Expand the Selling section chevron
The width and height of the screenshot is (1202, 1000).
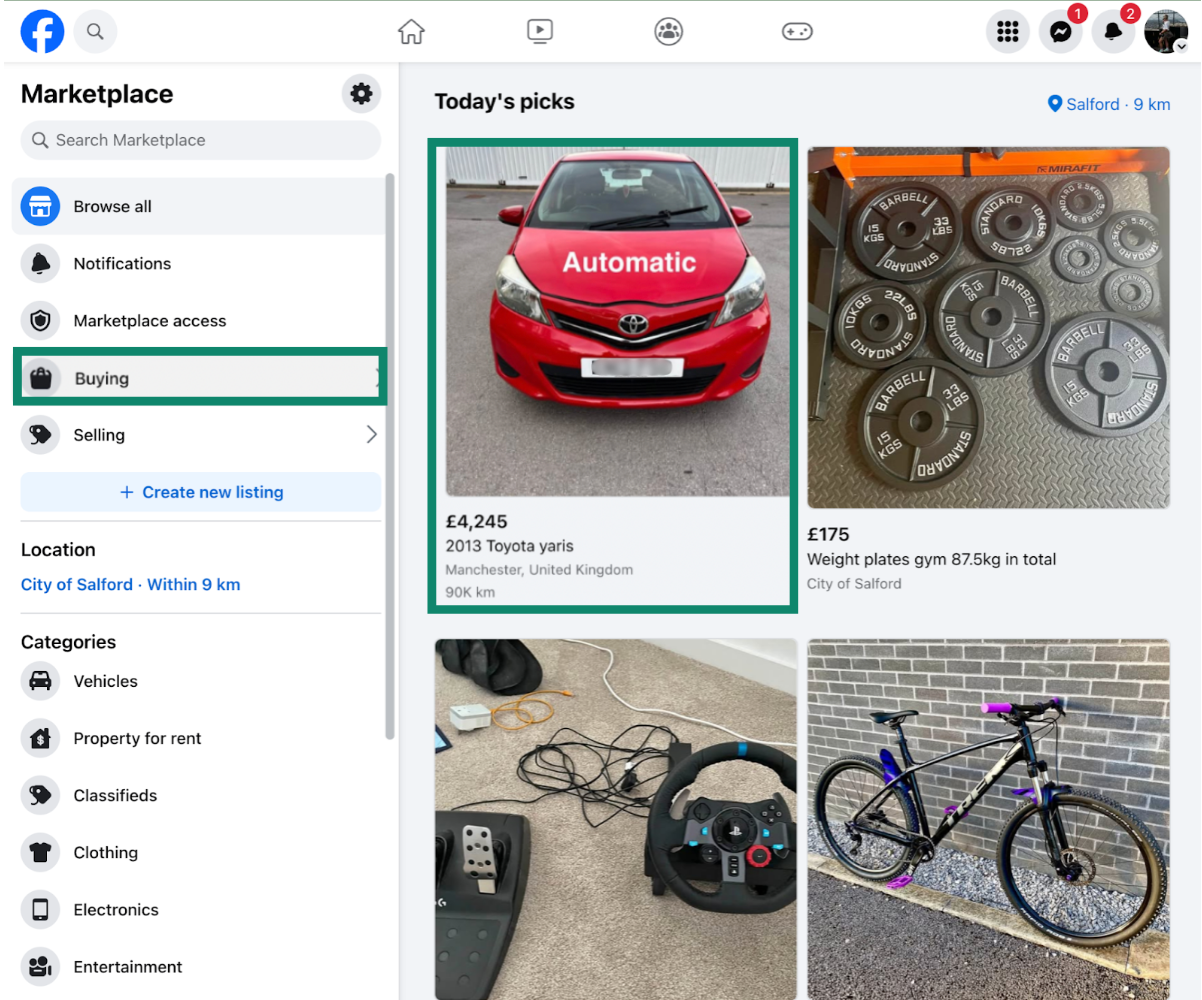[x=371, y=434]
